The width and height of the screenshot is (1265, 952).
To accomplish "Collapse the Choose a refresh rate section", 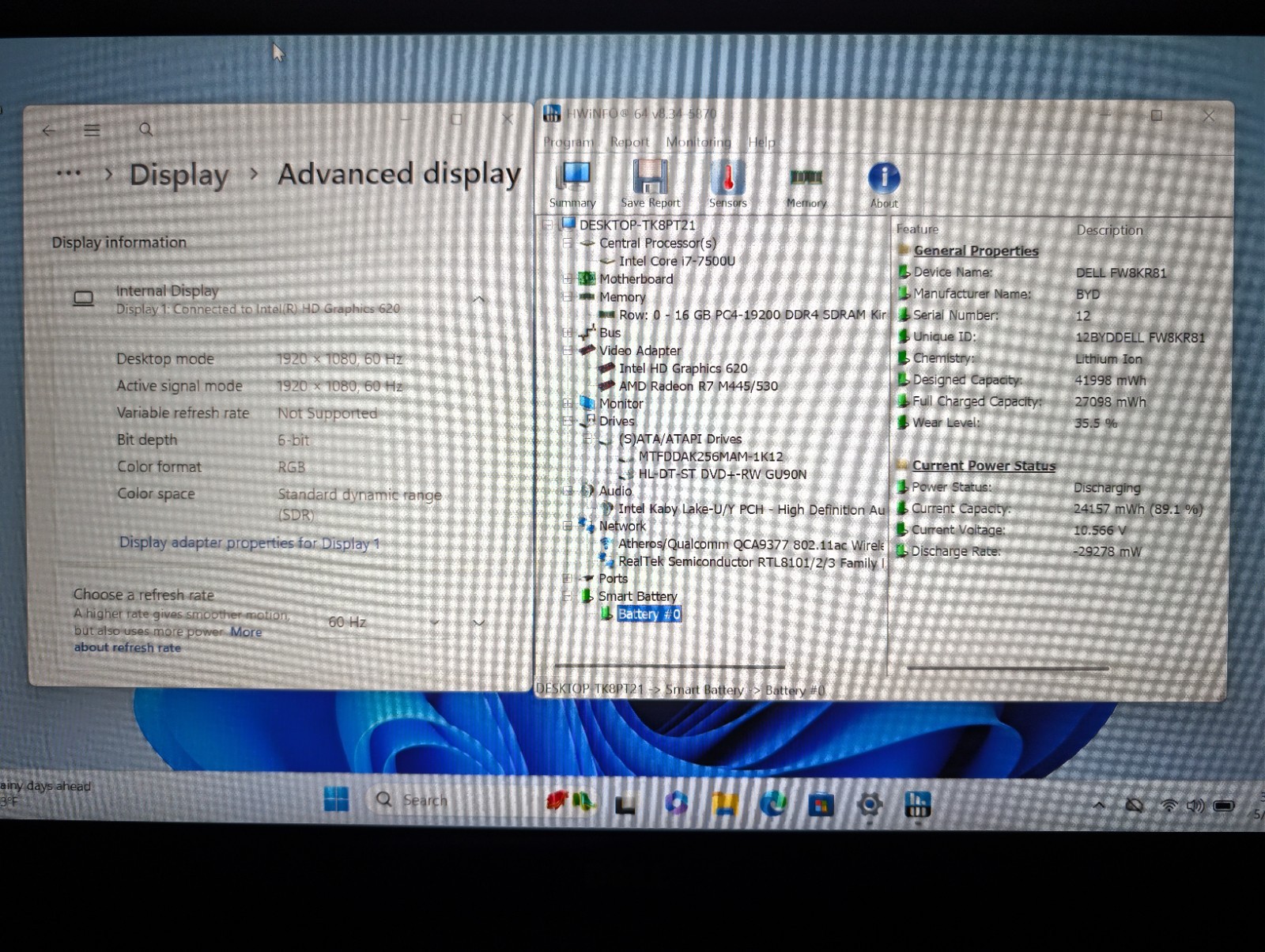I will tap(478, 623).
